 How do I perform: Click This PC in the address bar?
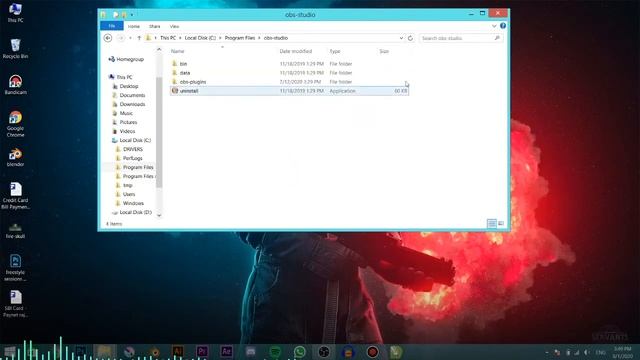coord(168,38)
